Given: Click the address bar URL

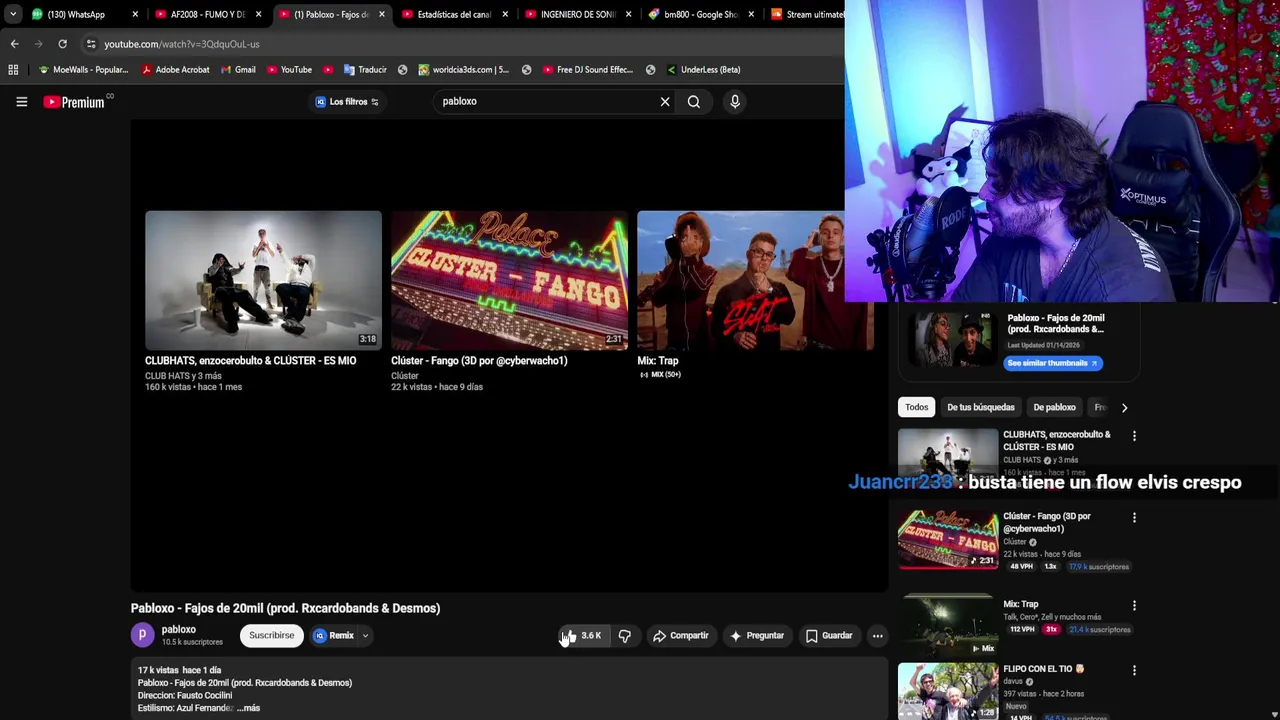Looking at the screenshot, I should tap(182, 44).
